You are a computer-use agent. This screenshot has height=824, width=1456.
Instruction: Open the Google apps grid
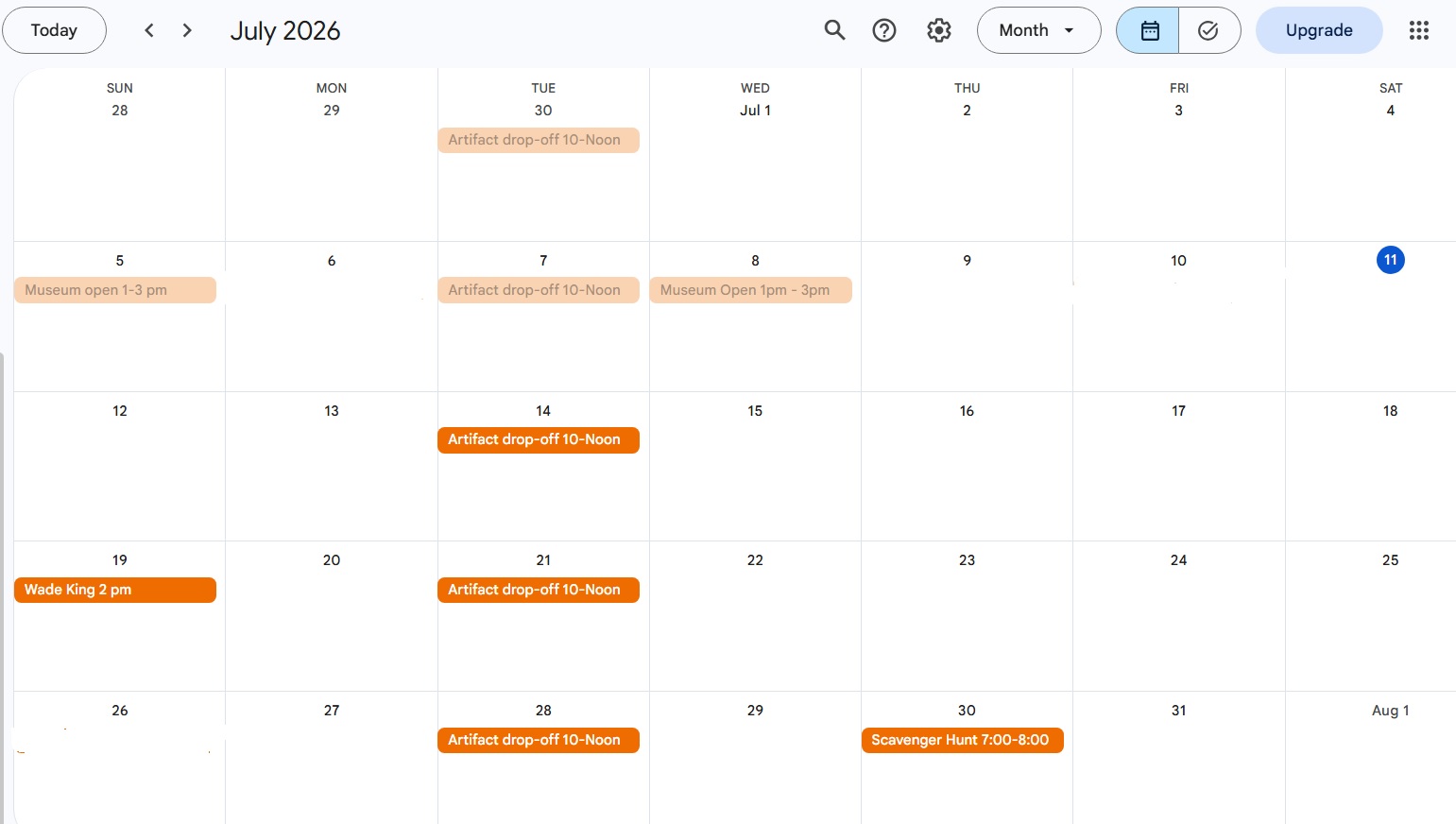click(1418, 30)
